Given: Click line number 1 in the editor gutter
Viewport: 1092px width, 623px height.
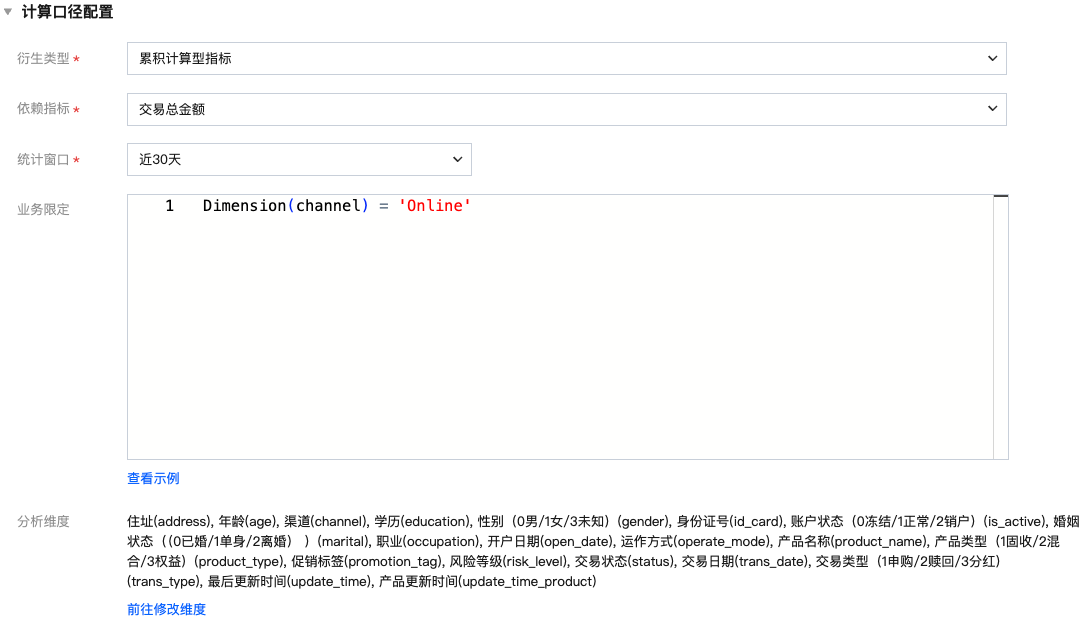Looking at the screenshot, I should pyautogui.click(x=169, y=206).
